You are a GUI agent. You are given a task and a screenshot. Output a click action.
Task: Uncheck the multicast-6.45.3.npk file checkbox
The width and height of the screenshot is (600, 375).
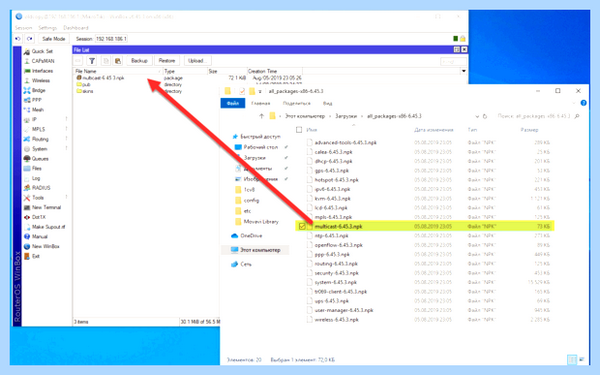[302, 227]
